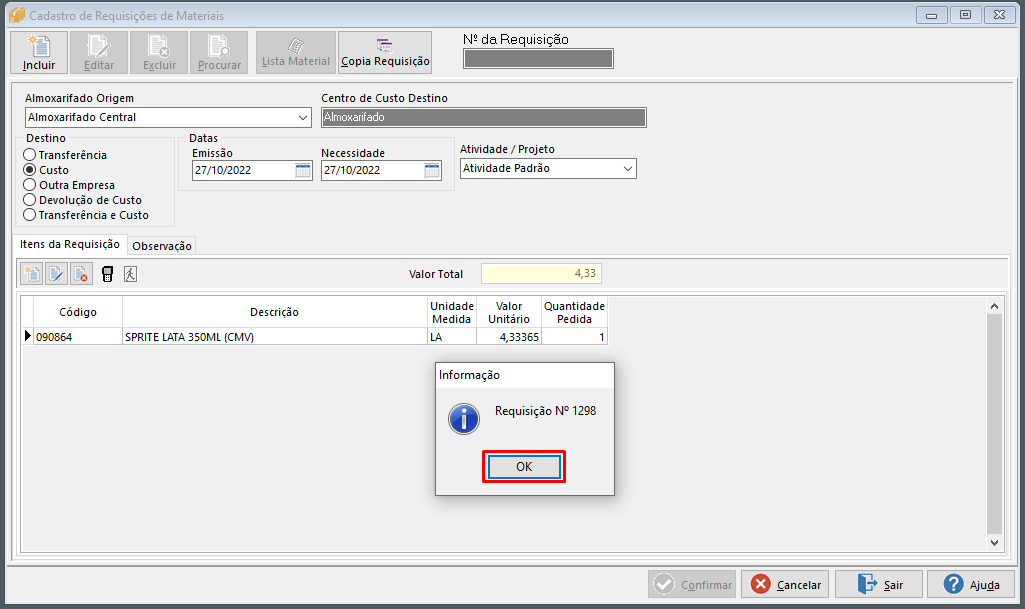Viewport: 1025px width, 609px height.
Task: Click Requisição Nº 1298 message text
Action: click(545, 411)
